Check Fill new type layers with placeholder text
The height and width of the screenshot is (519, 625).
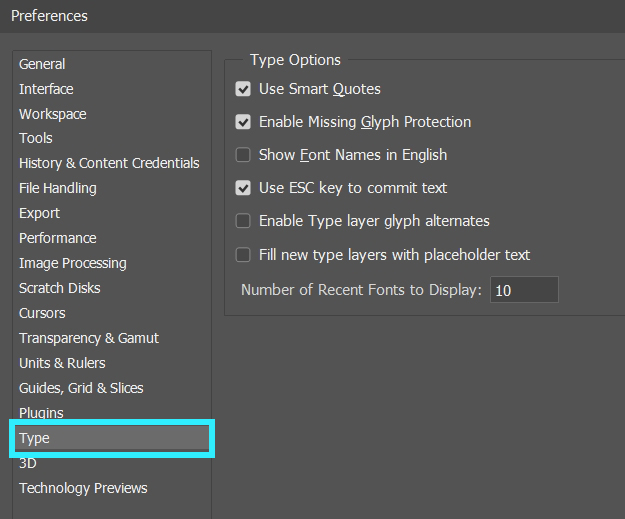[x=243, y=255]
